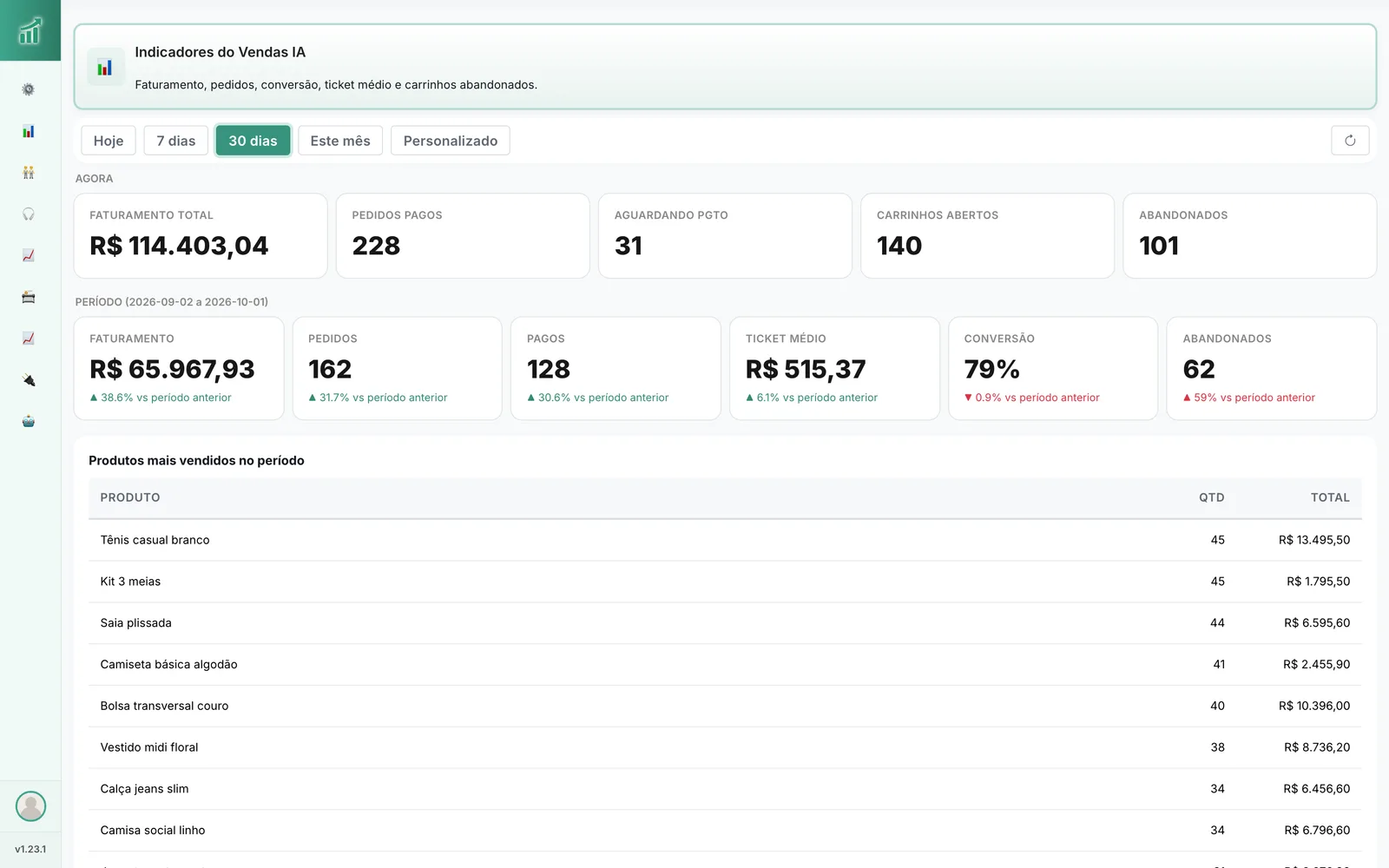Select the Hoje period tab
Viewport: 1389px width, 868px height.
[x=109, y=141]
